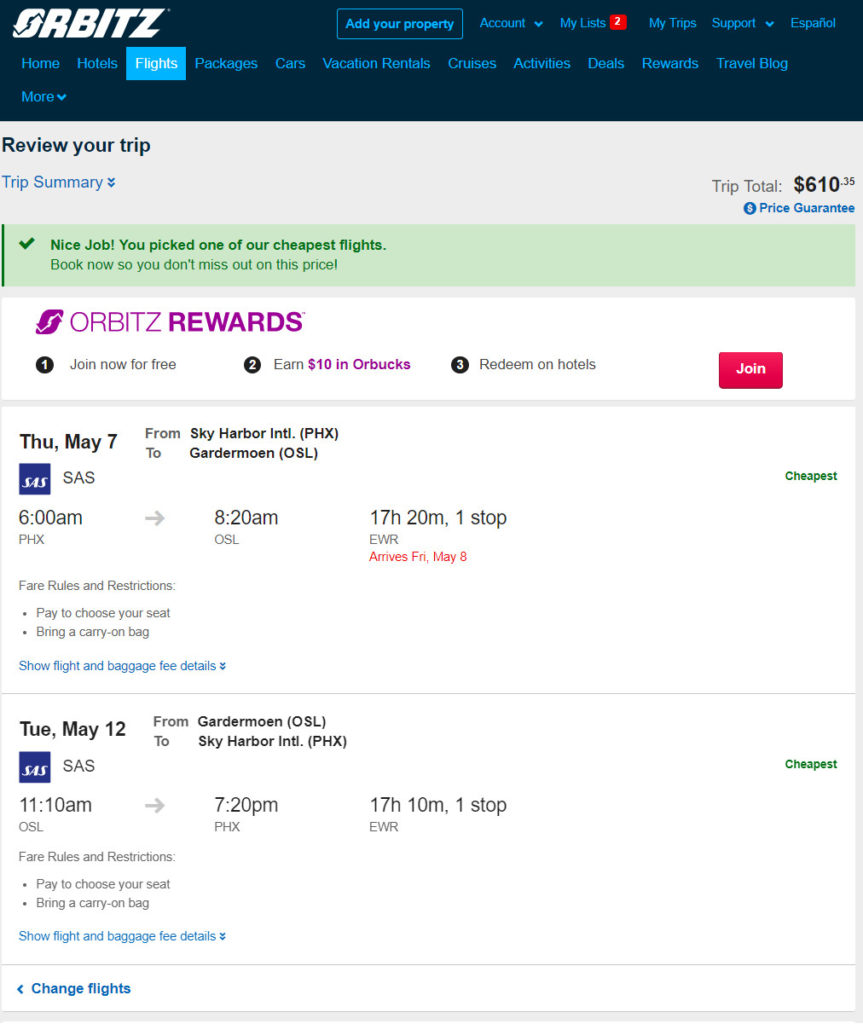Show flight and baggage fee details for May 7
863x1024 pixels.
(x=122, y=665)
